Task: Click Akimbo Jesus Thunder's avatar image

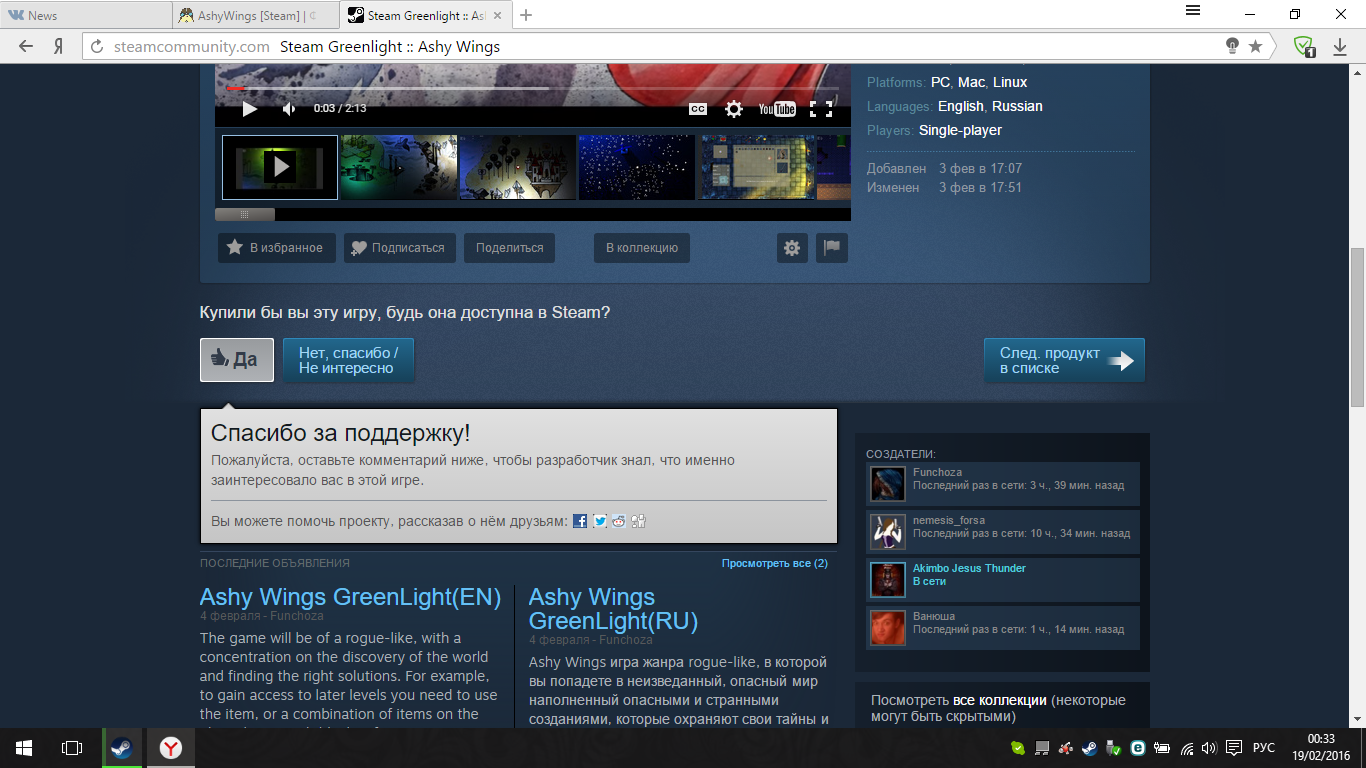Action: click(x=888, y=580)
